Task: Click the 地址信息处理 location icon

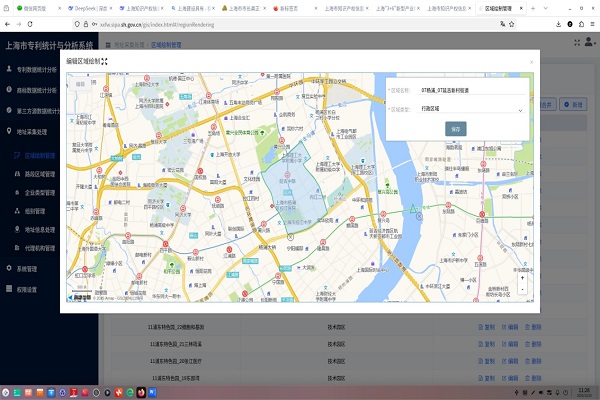Action: click(x=17, y=229)
